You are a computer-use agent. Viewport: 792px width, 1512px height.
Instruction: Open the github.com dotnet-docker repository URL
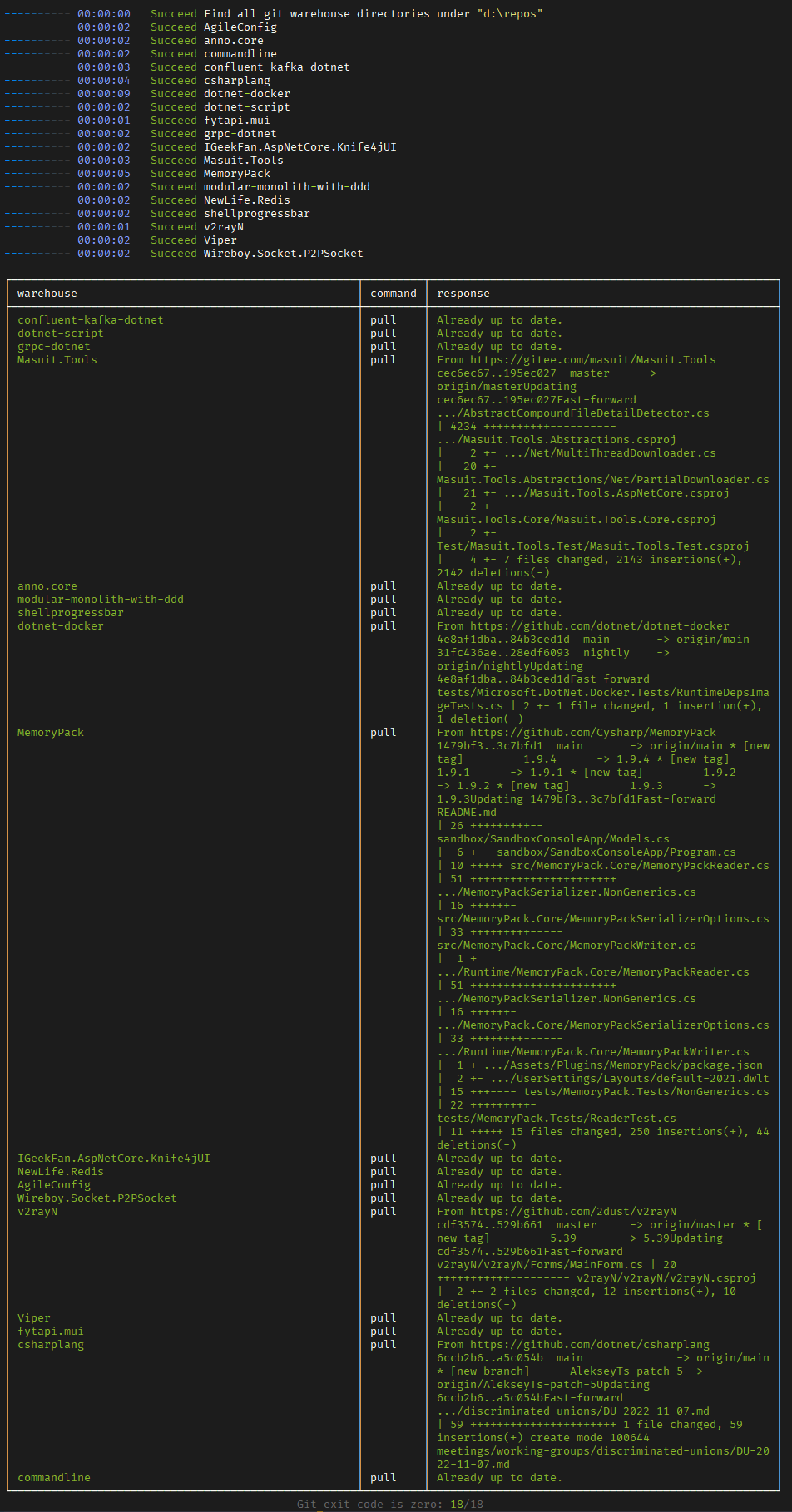[599, 626]
